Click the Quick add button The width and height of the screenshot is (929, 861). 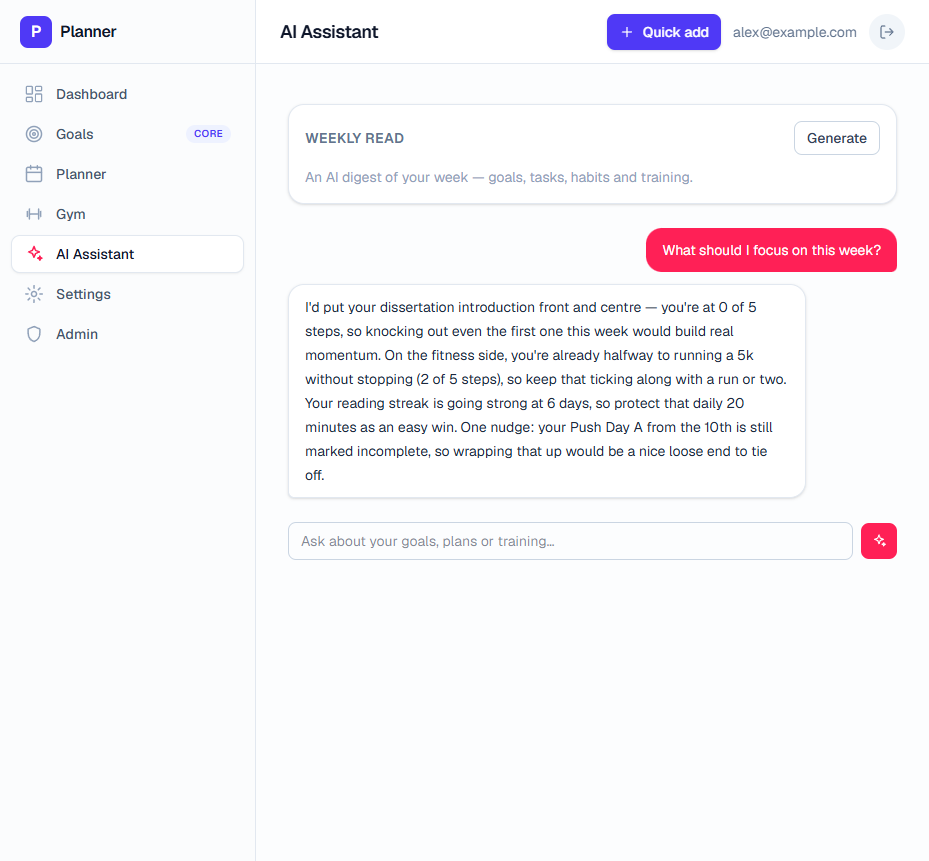pyautogui.click(x=664, y=32)
